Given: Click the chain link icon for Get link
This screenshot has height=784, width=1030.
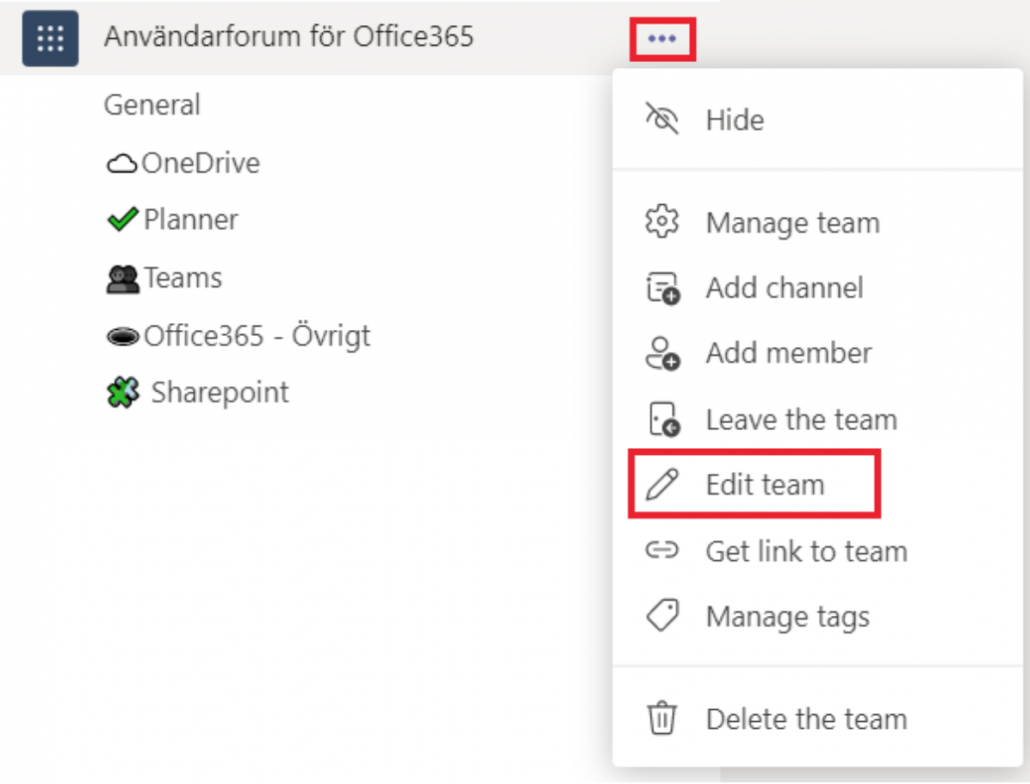Looking at the screenshot, I should 662,550.
